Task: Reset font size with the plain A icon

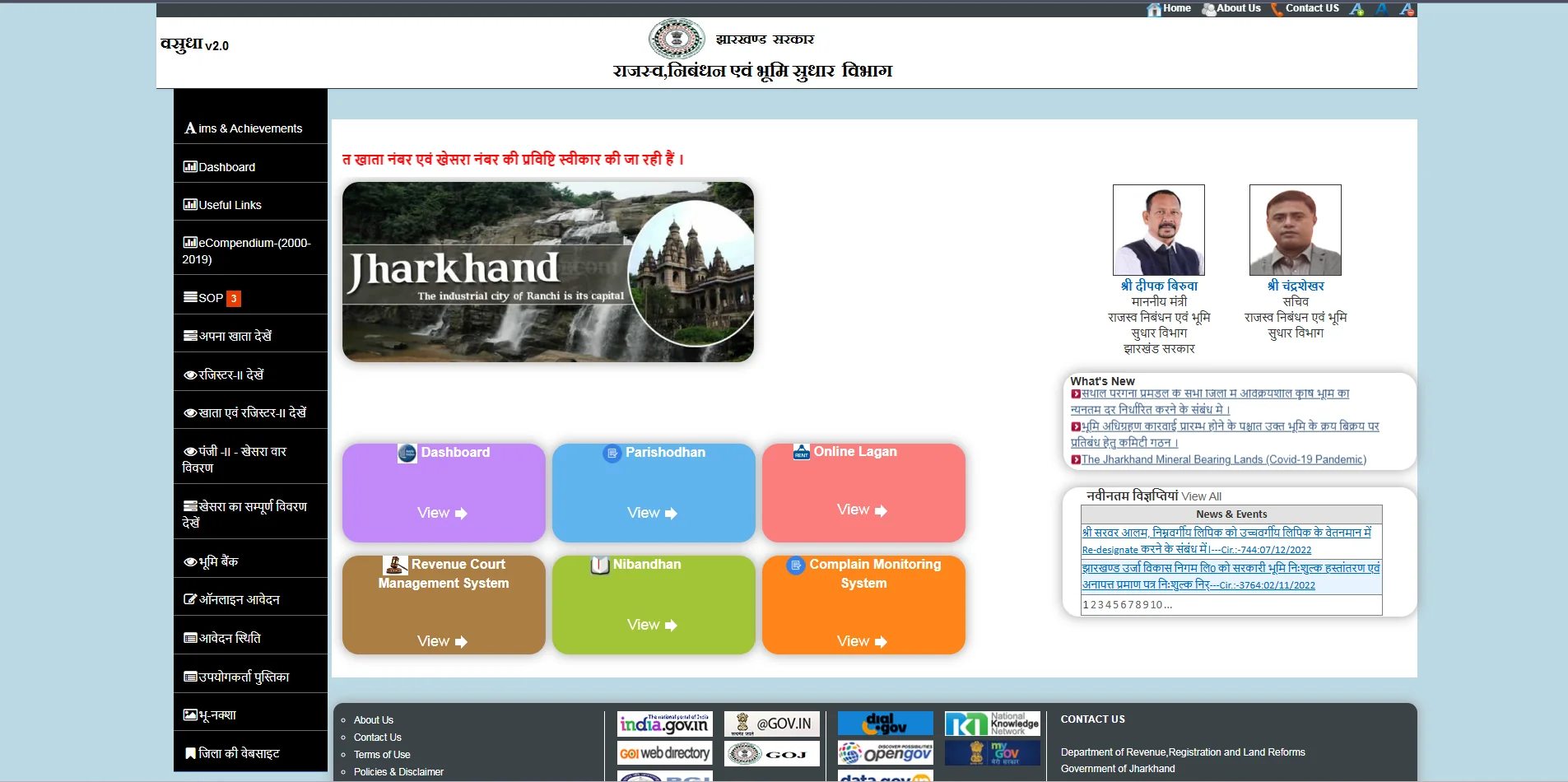Action: point(1382,8)
